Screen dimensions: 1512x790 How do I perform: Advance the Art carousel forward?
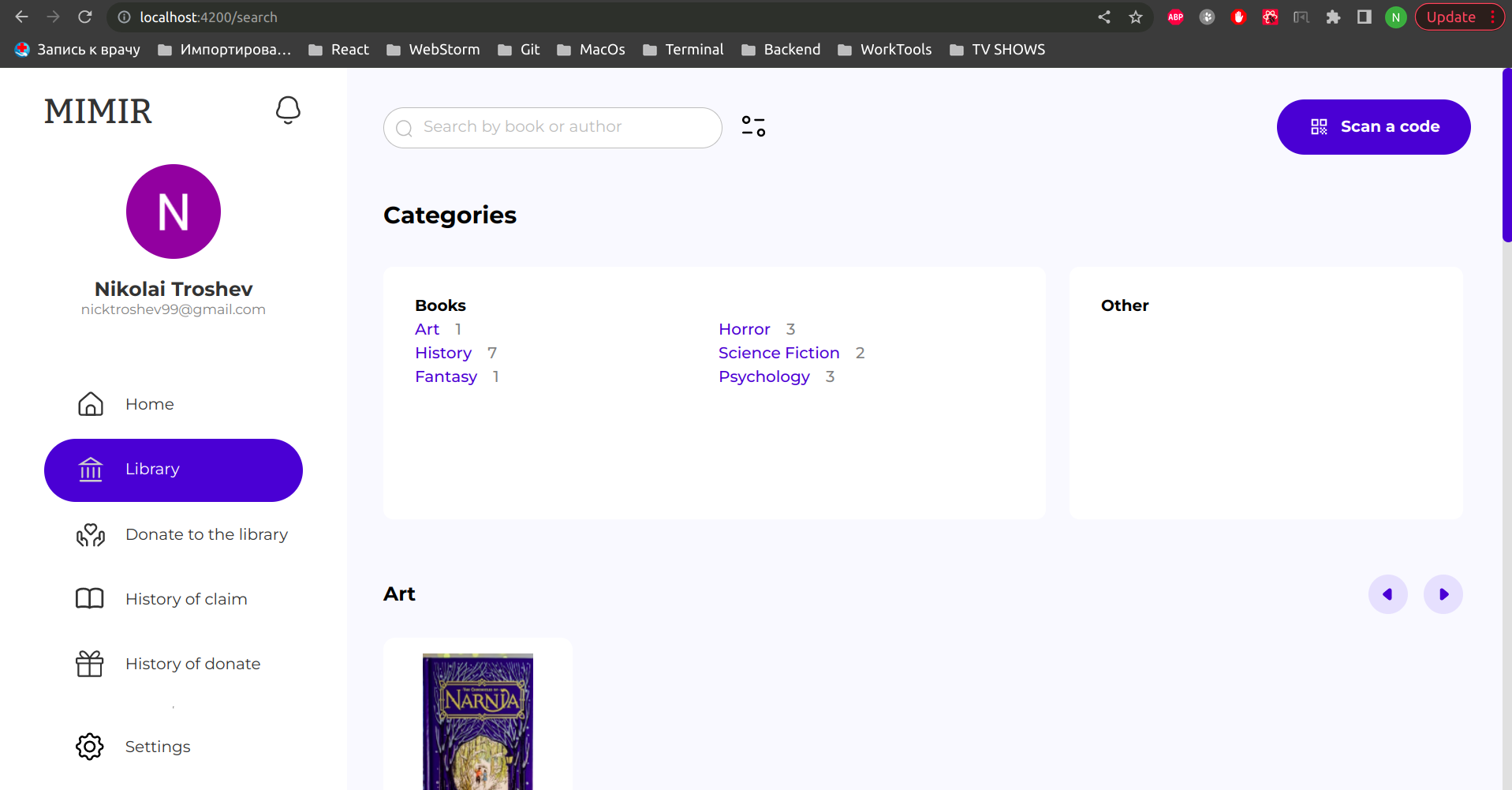[x=1443, y=593]
